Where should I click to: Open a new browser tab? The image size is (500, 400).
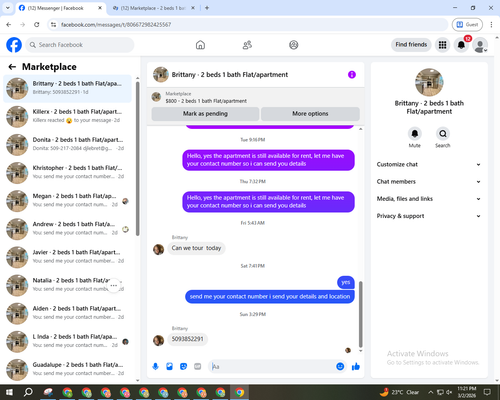coord(207,8)
